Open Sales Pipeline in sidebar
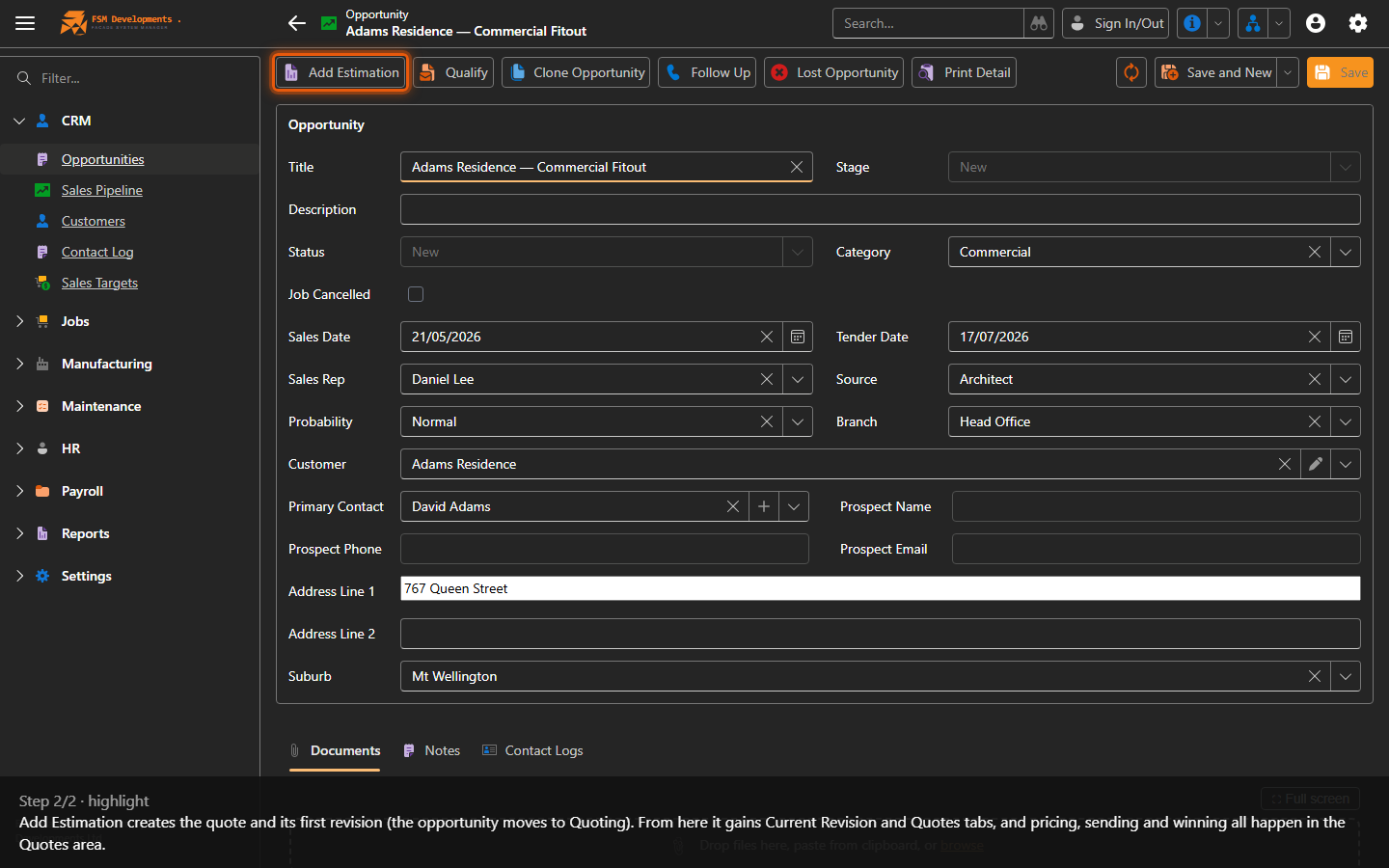Viewport: 1389px width, 868px height. (101, 190)
